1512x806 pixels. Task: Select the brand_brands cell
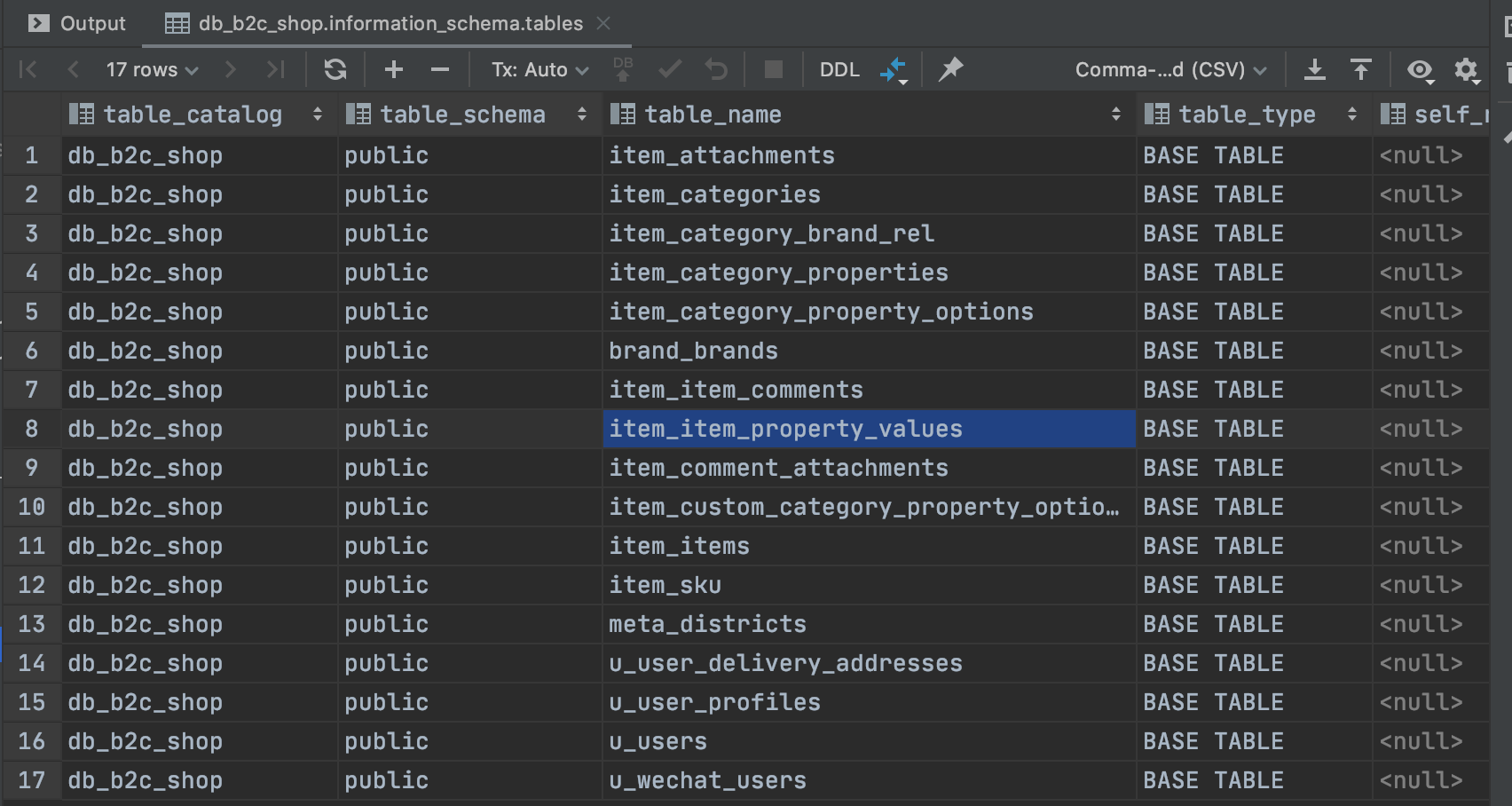tap(870, 351)
